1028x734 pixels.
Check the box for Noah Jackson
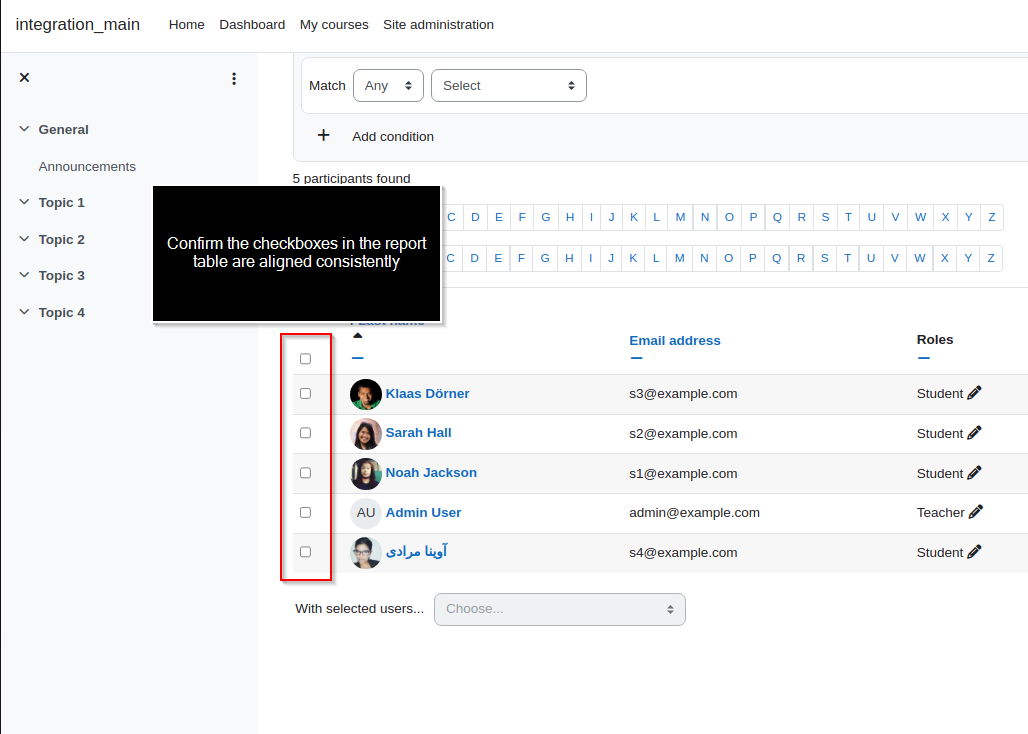[x=306, y=473]
